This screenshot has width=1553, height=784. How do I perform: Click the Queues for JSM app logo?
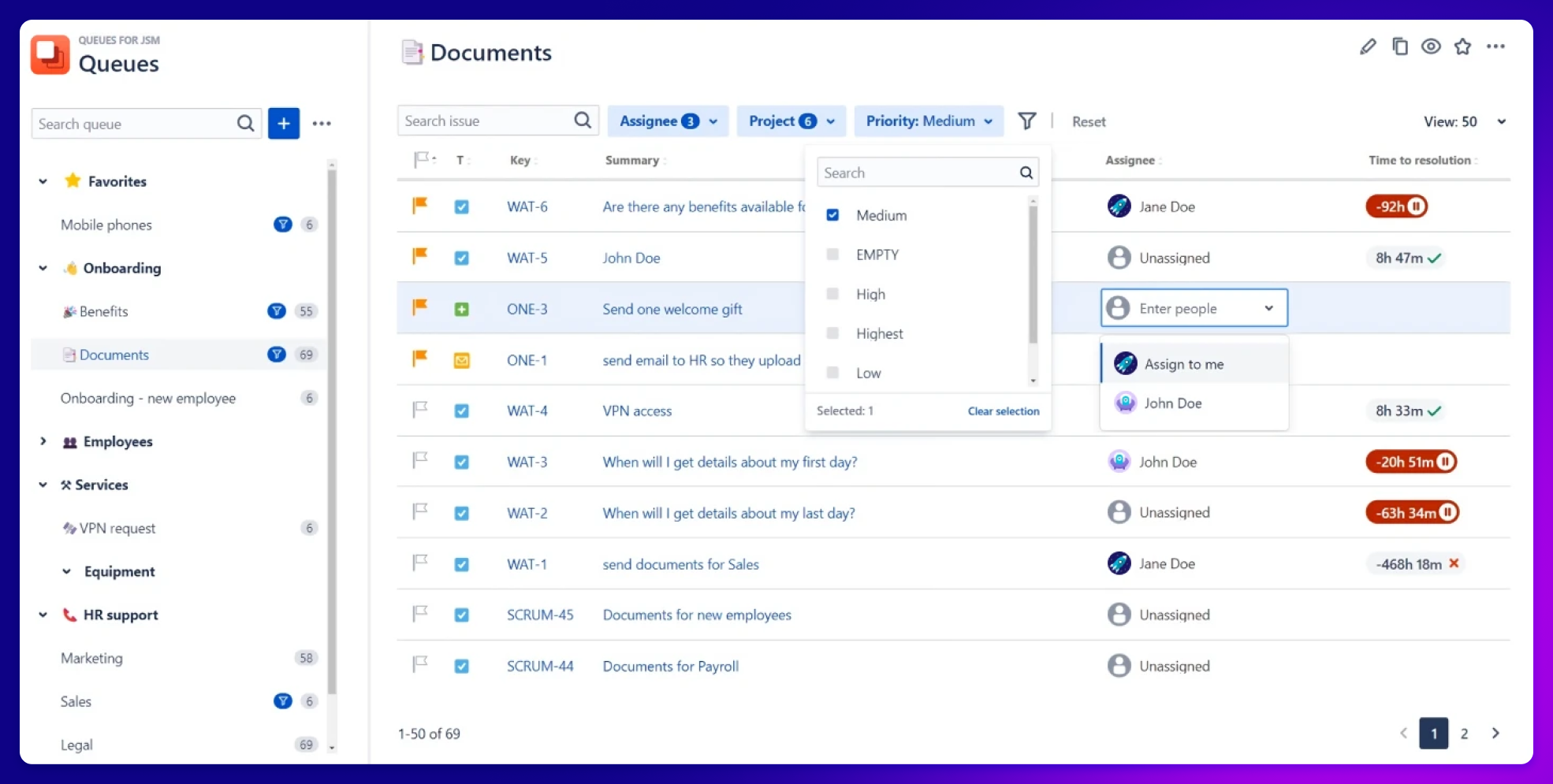pyautogui.click(x=50, y=54)
